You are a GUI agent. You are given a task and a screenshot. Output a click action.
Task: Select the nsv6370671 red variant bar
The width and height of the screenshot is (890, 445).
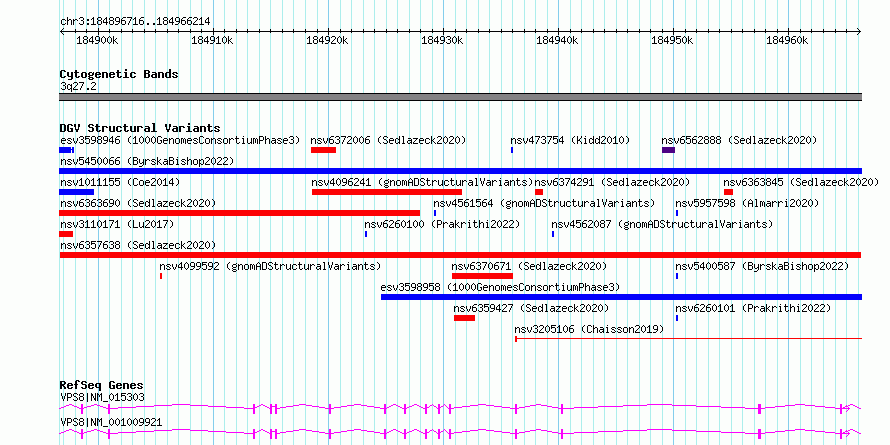pyautogui.click(x=482, y=276)
